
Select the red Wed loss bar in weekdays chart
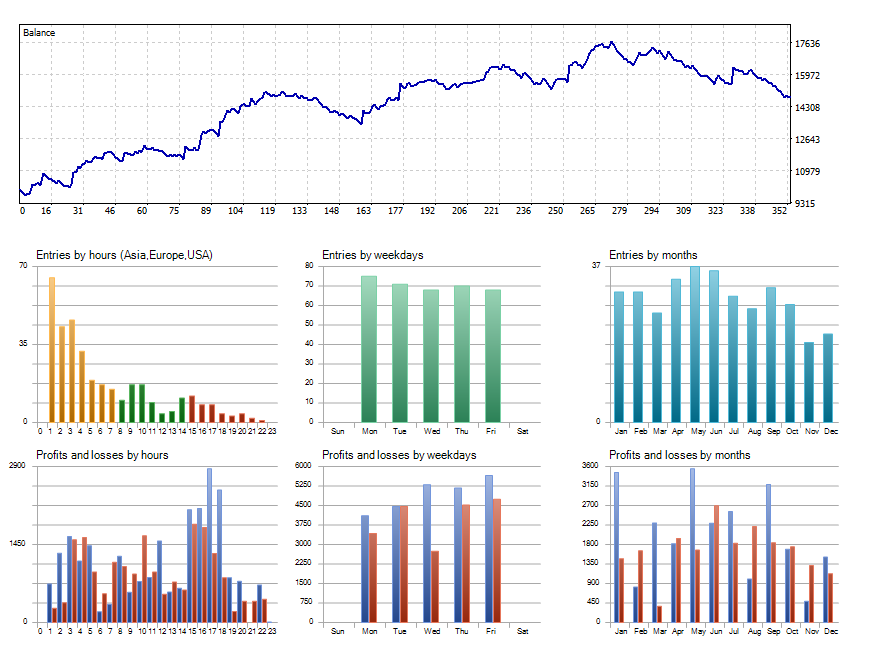435,586
